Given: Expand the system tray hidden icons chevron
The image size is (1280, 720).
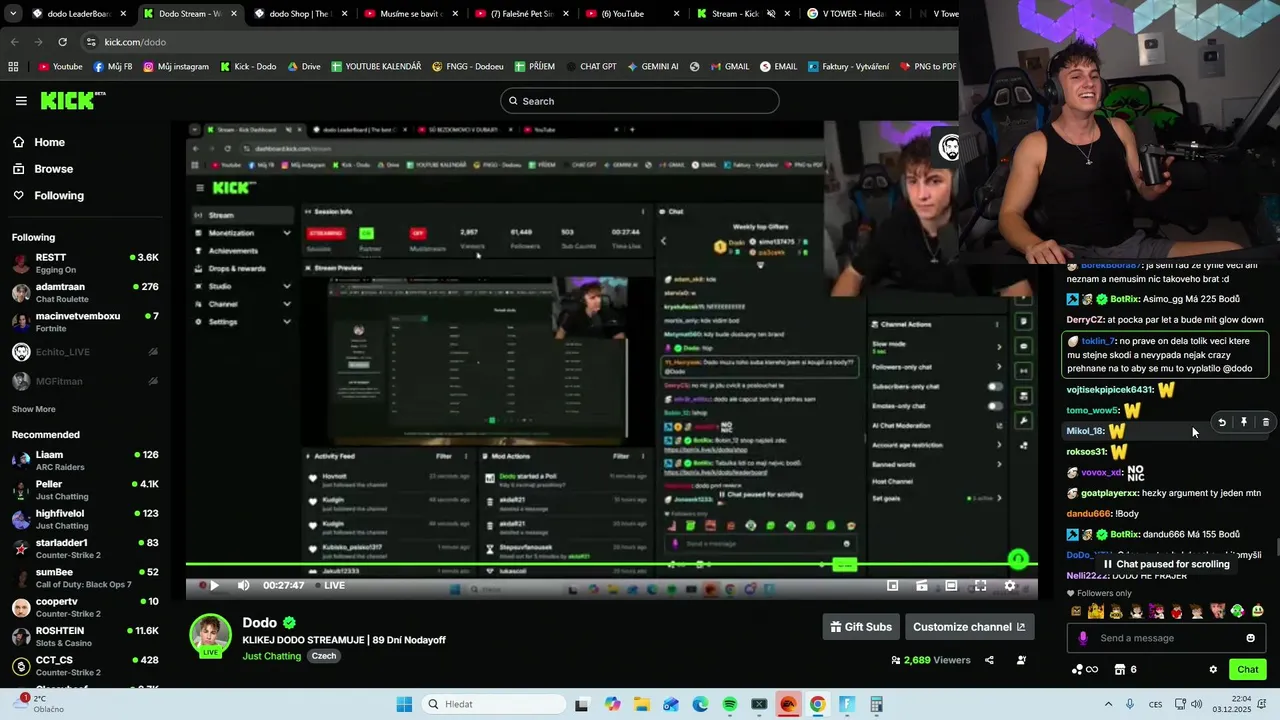Looking at the screenshot, I should click(x=1108, y=704).
